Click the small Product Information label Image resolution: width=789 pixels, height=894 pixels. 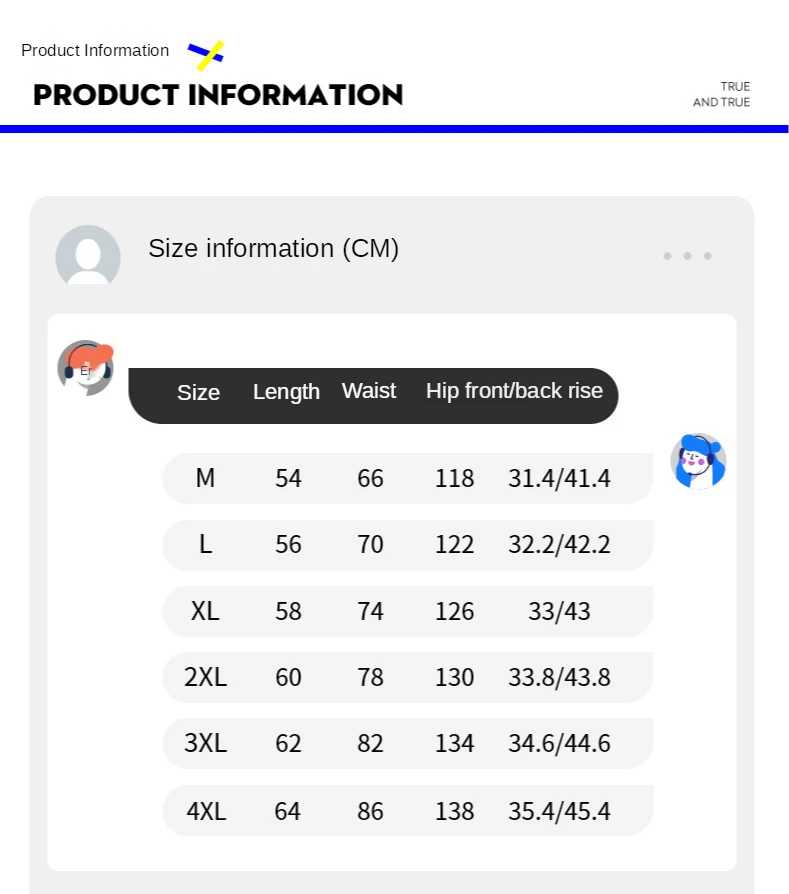(95, 50)
